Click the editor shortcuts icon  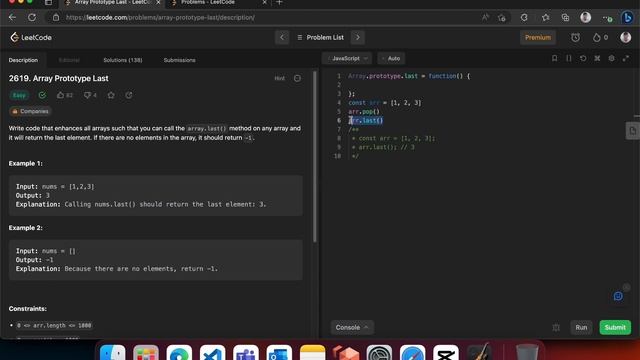click(597, 58)
